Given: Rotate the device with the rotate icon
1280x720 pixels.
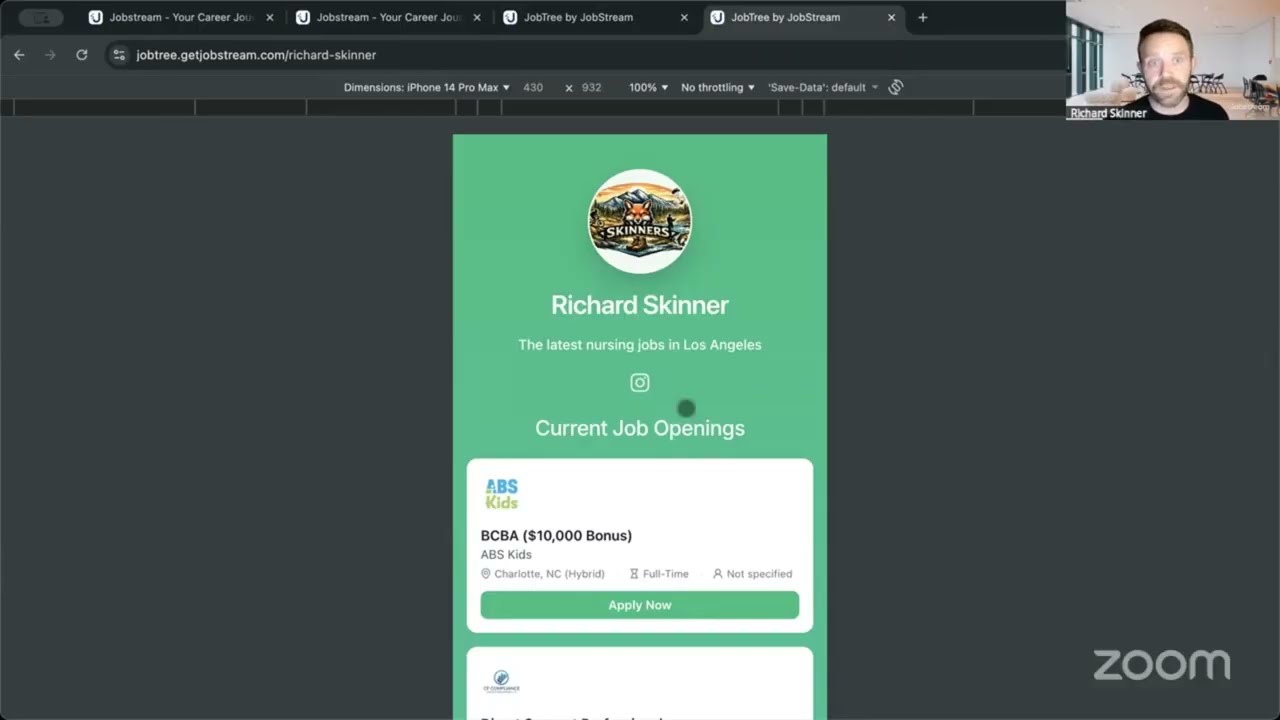Looking at the screenshot, I should pyautogui.click(x=896, y=87).
